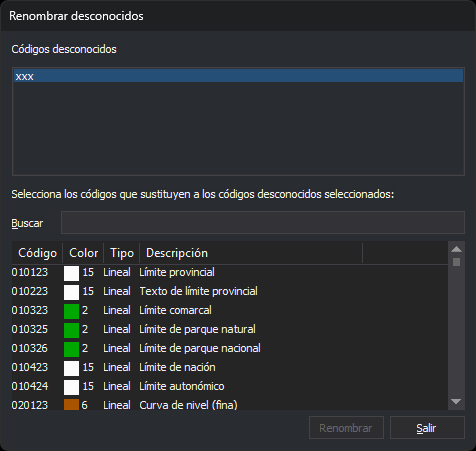The height and width of the screenshot is (451, 476).
Task: Select code 010325 cell
Action: click(x=30, y=329)
